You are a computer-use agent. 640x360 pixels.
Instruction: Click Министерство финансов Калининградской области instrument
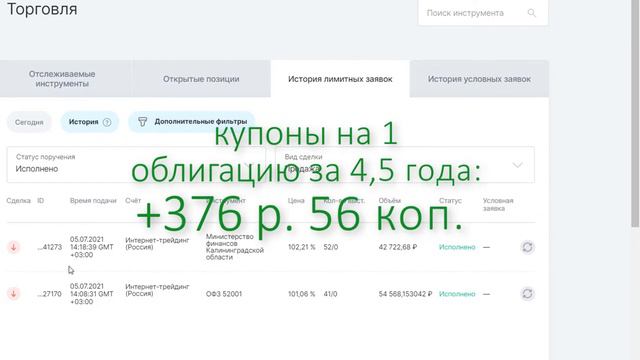235,247
